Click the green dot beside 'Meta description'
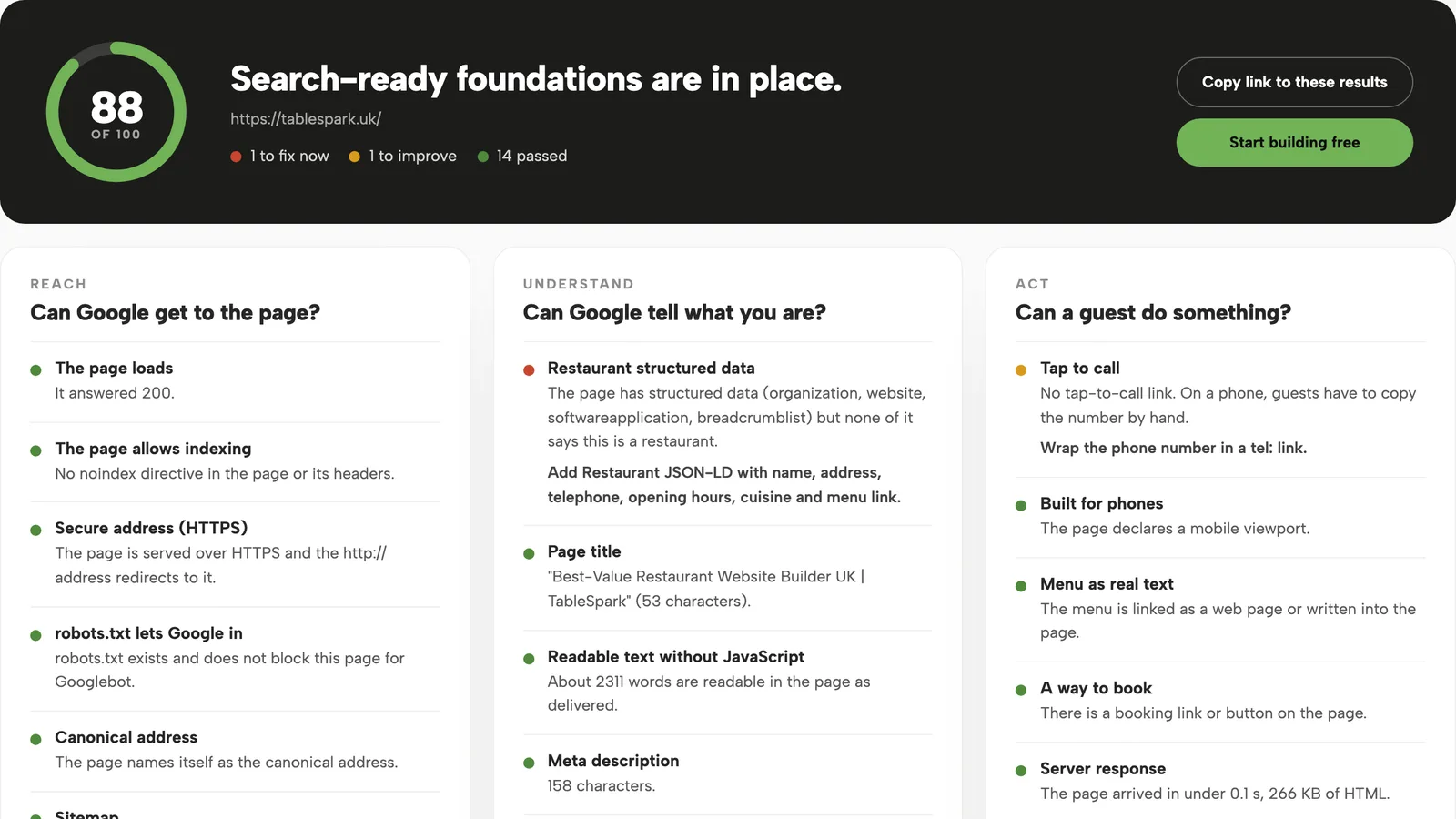 (529, 763)
